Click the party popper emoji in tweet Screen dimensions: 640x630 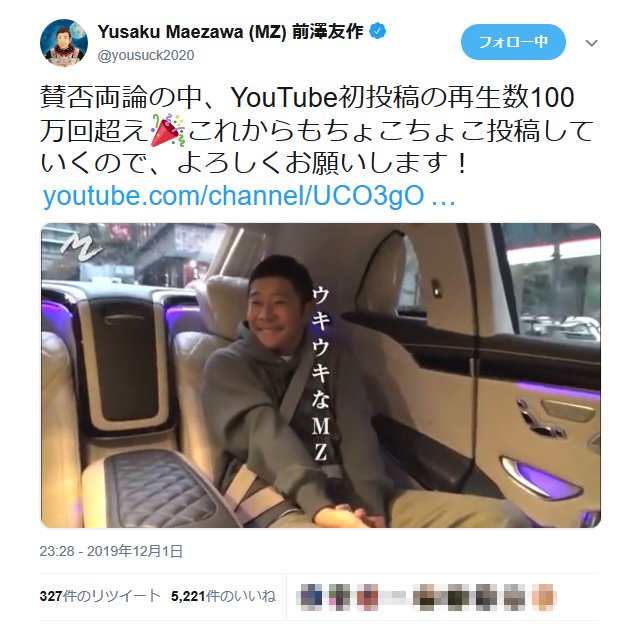click(168, 131)
